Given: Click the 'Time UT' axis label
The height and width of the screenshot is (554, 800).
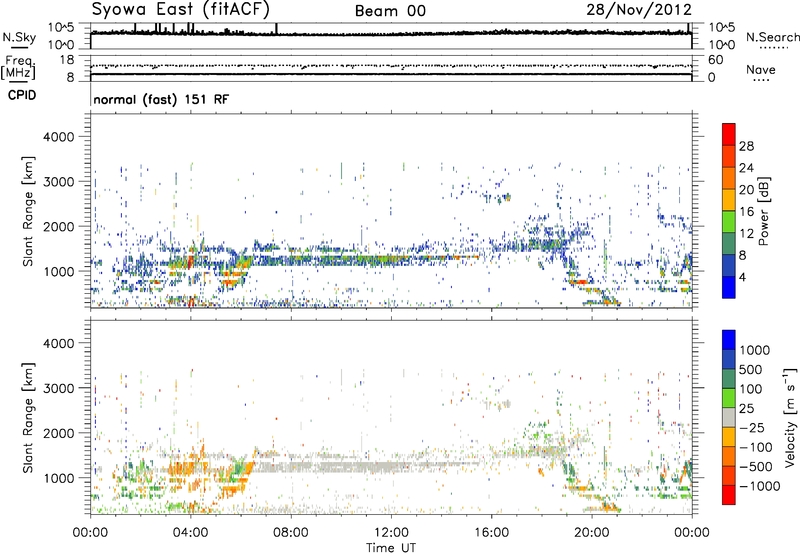Looking at the screenshot, I should point(391,548).
